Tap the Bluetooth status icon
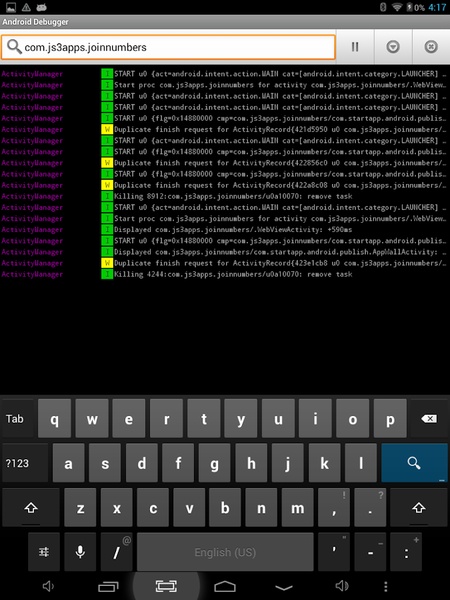450x600 pixels. tap(383, 7)
